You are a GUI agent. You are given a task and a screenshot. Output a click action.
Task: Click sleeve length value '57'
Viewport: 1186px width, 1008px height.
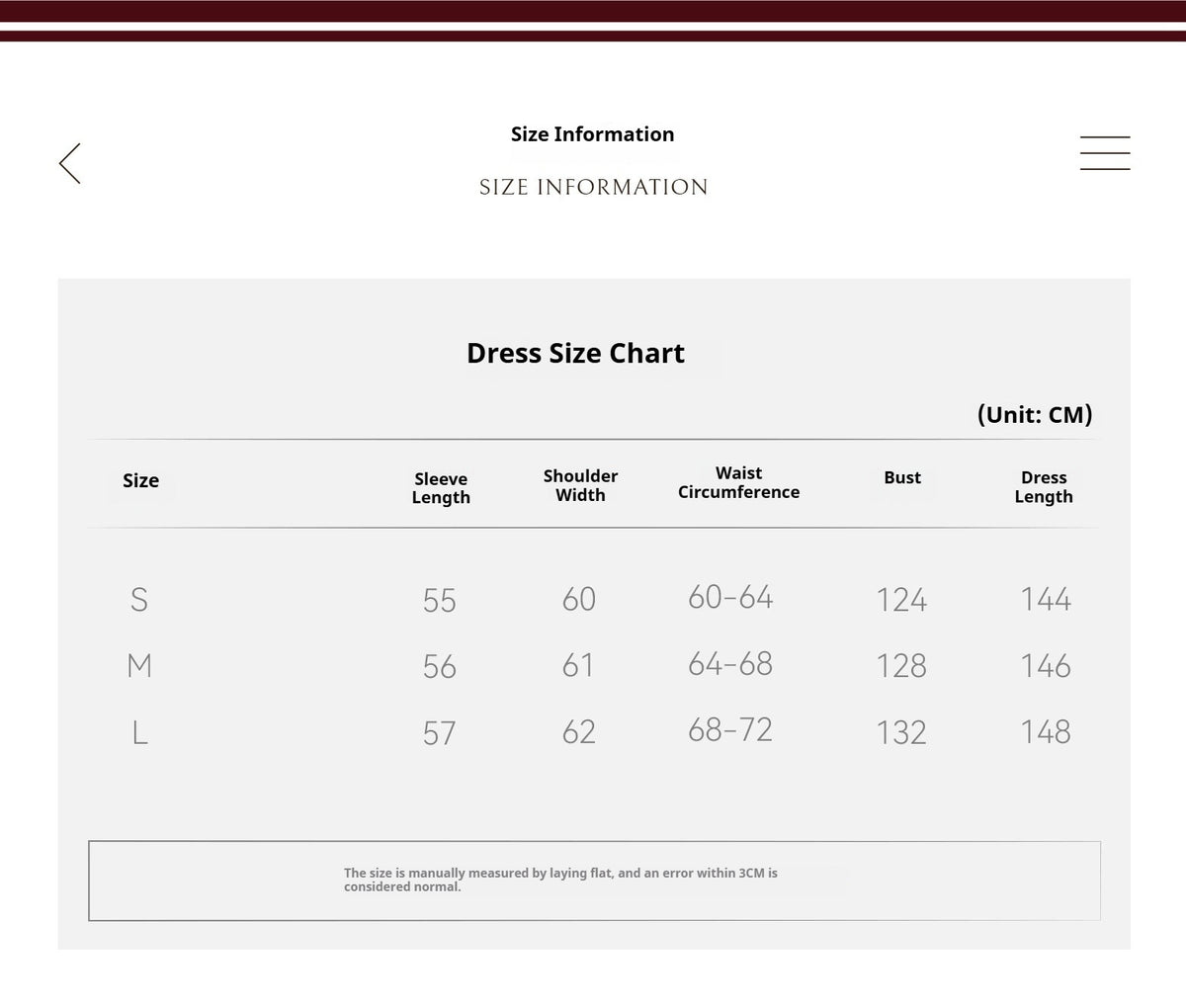(x=440, y=732)
